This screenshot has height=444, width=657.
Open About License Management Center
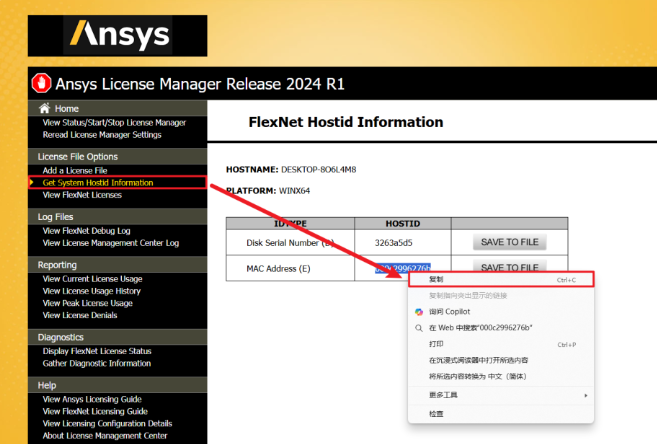105,436
